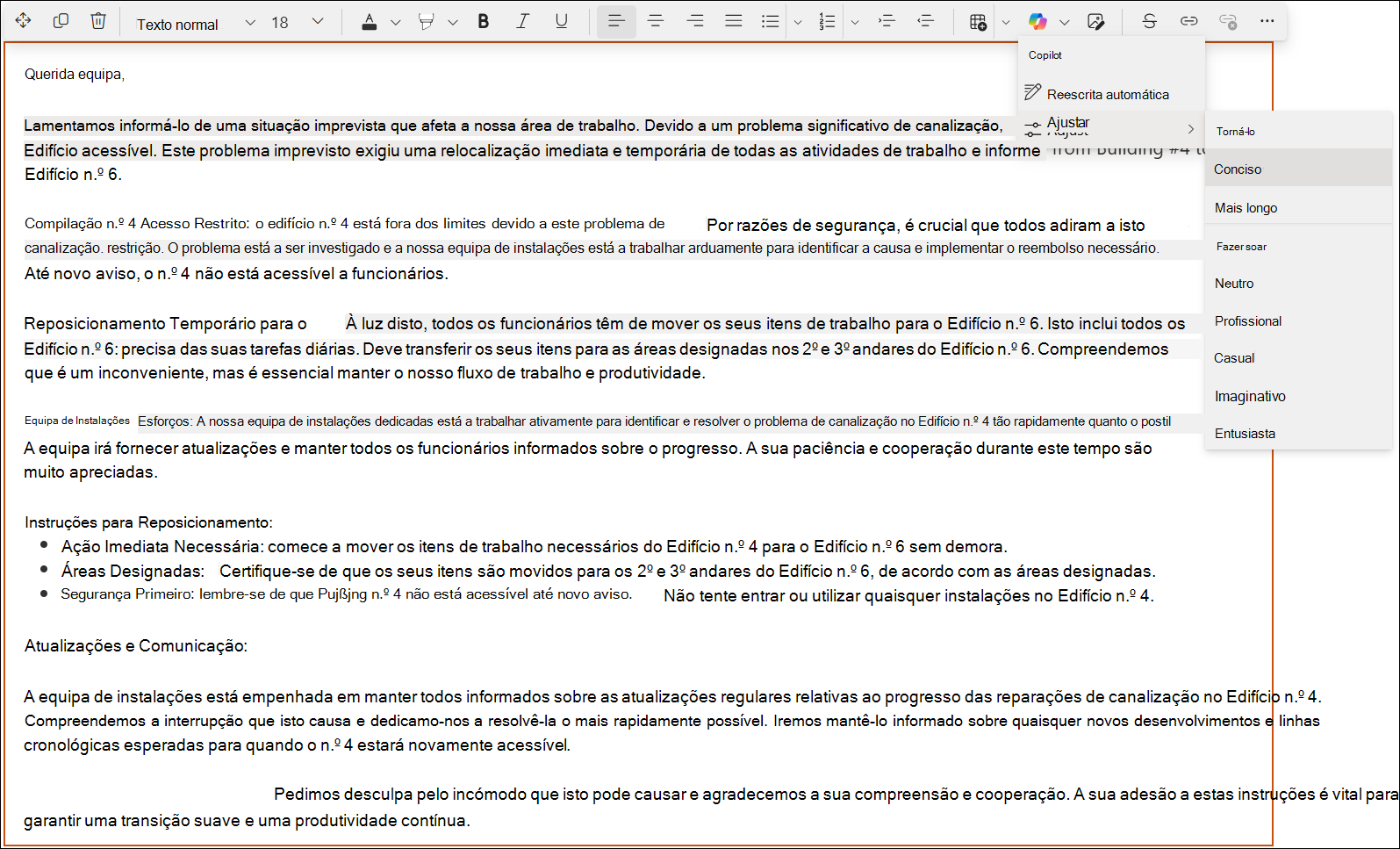The image size is (1400, 849).
Task: Click the 'Fazer soar' submenu header
Action: 1241,247
